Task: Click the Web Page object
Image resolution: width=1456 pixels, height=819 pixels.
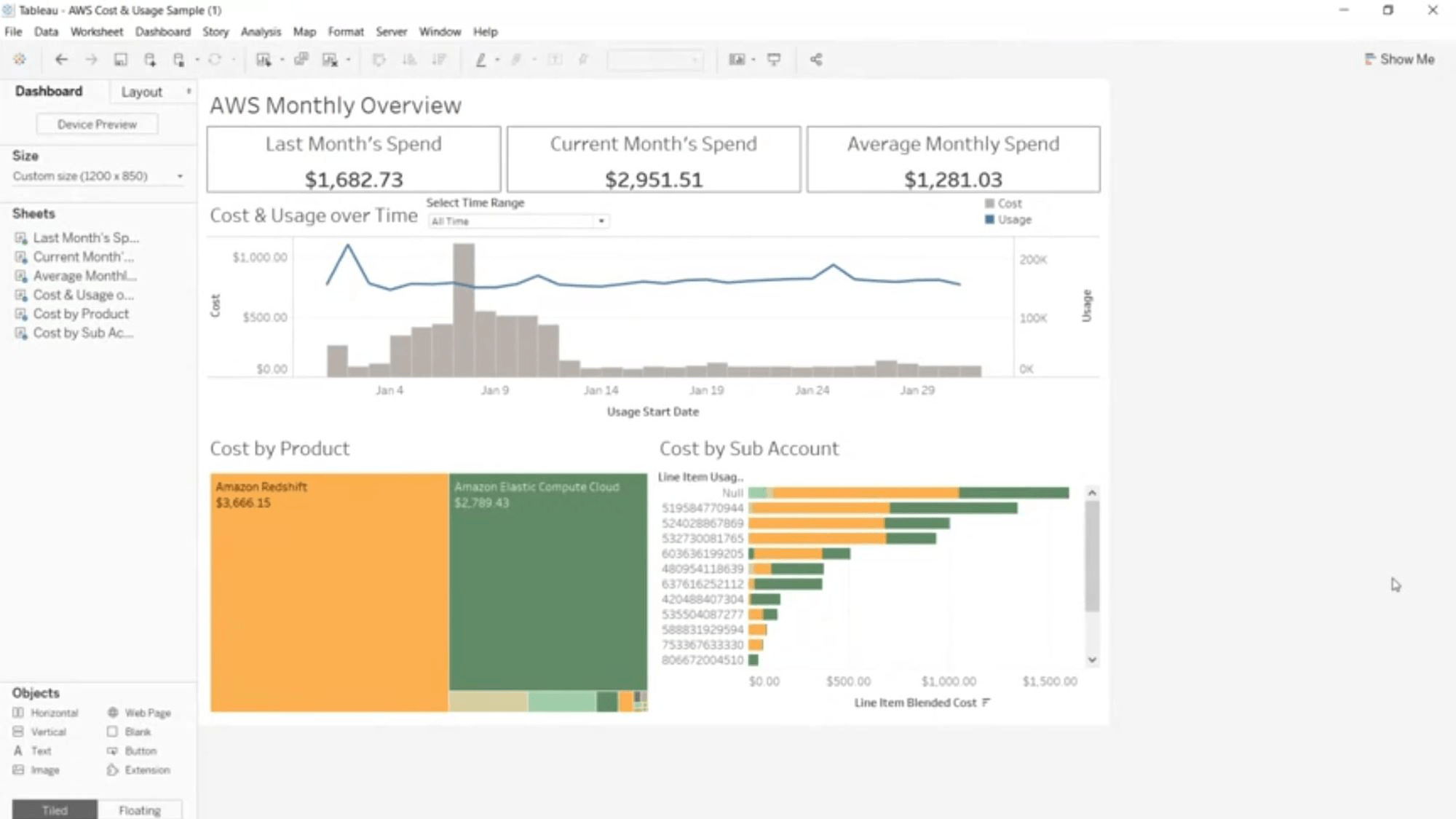Action: (x=139, y=713)
